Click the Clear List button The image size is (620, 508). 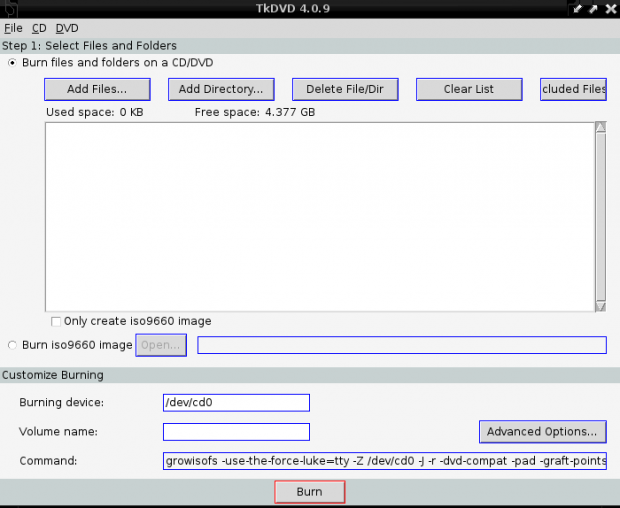click(469, 89)
